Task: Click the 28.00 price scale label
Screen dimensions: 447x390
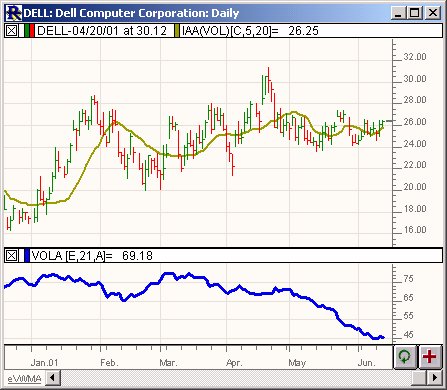Action: click(x=415, y=100)
